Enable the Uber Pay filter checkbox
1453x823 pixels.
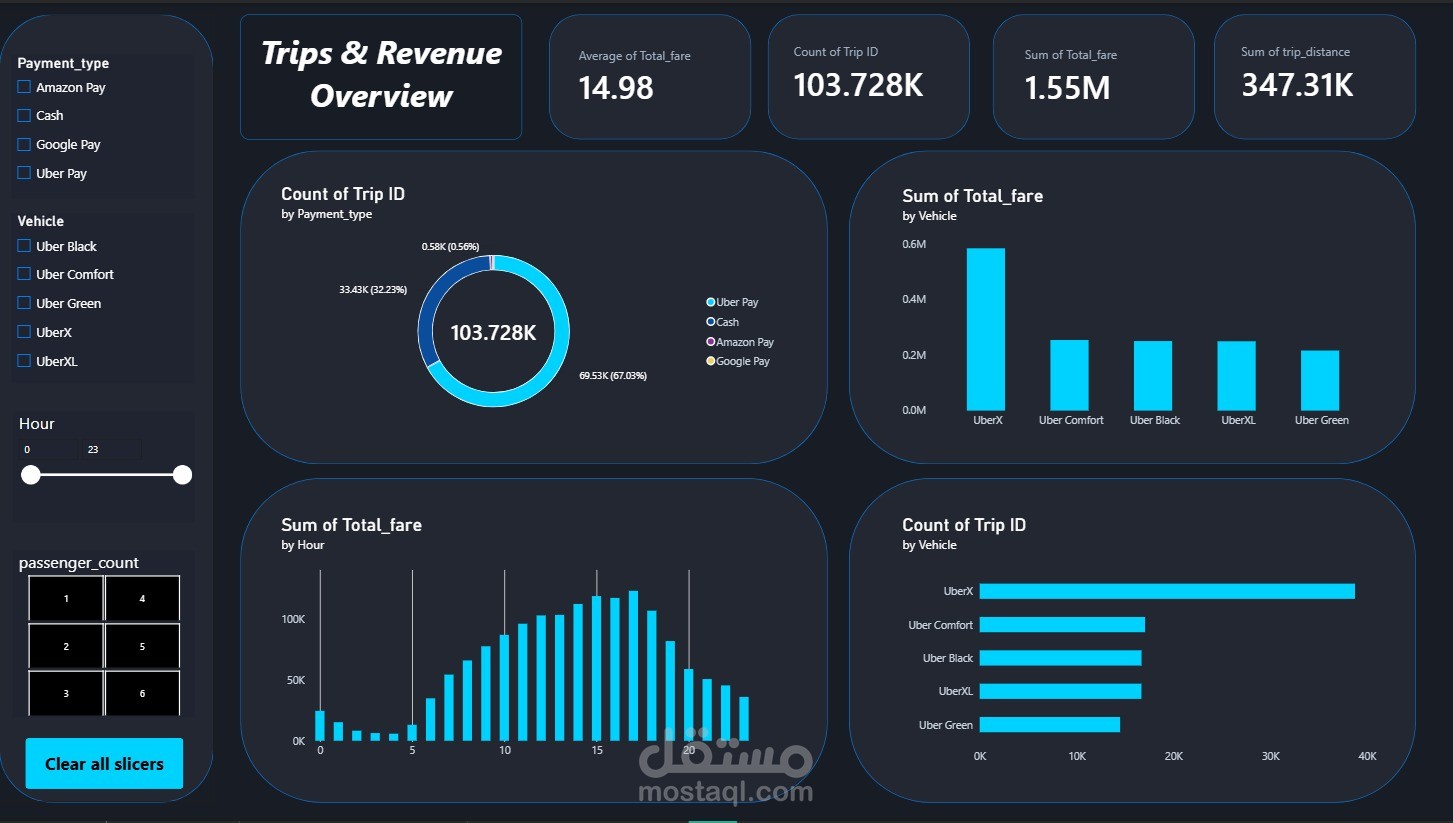click(x=24, y=173)
